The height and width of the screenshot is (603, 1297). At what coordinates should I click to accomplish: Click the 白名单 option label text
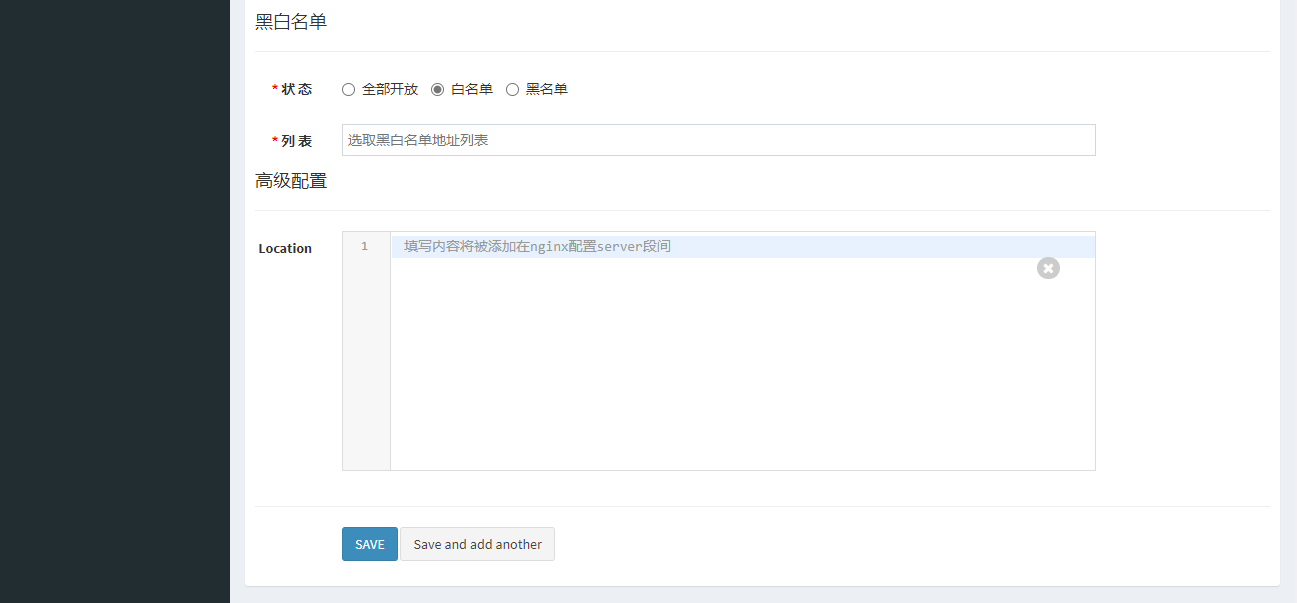point(472,89)
